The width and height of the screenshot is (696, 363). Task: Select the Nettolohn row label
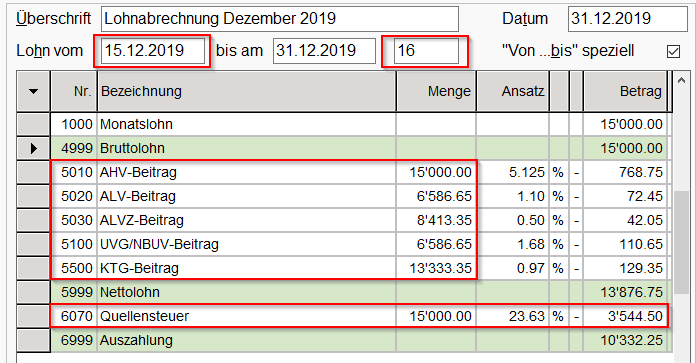(x=130, y=292)
